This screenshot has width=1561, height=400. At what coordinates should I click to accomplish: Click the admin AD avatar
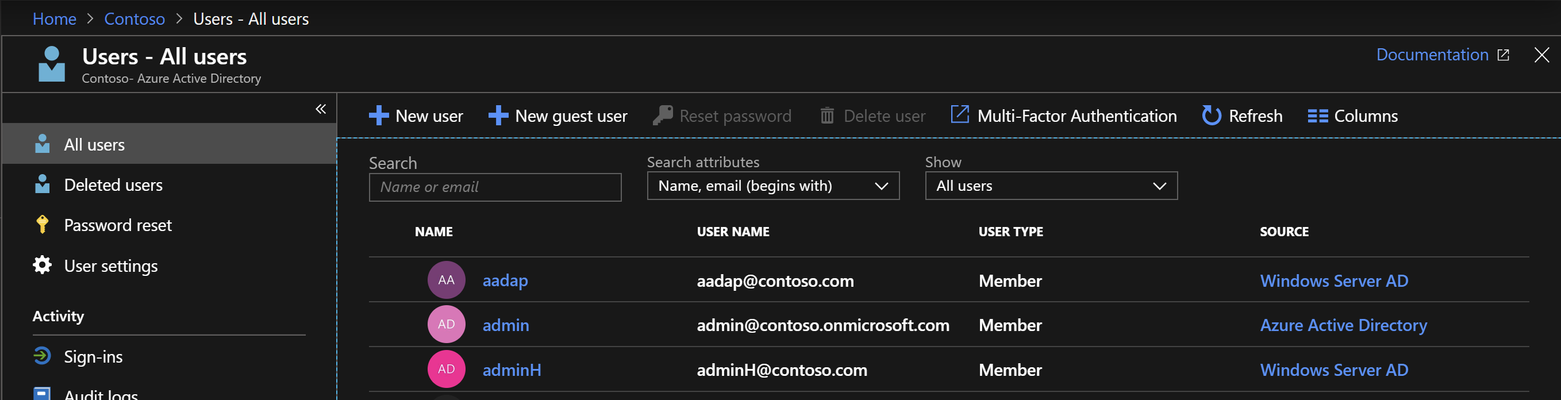point(447,325)
